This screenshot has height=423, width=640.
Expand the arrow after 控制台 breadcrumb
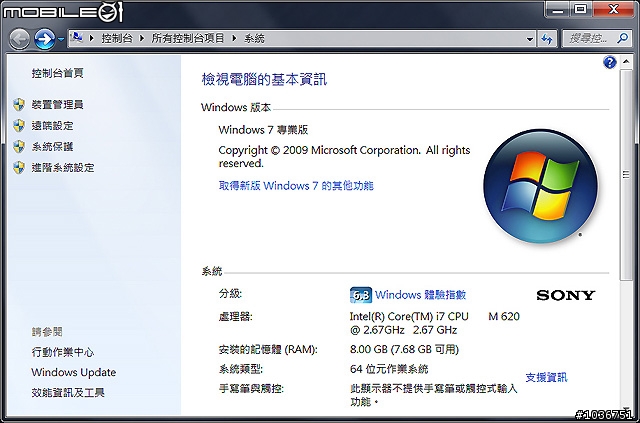point(142,38)
